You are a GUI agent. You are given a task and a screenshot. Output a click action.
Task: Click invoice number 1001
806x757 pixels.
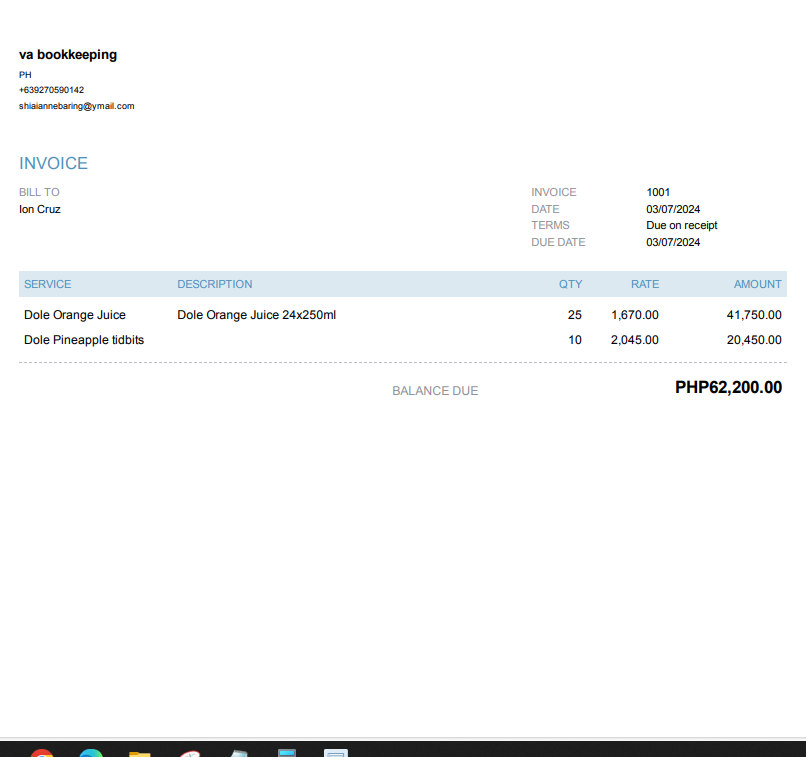pyautogui.click(x=658, y=192)
